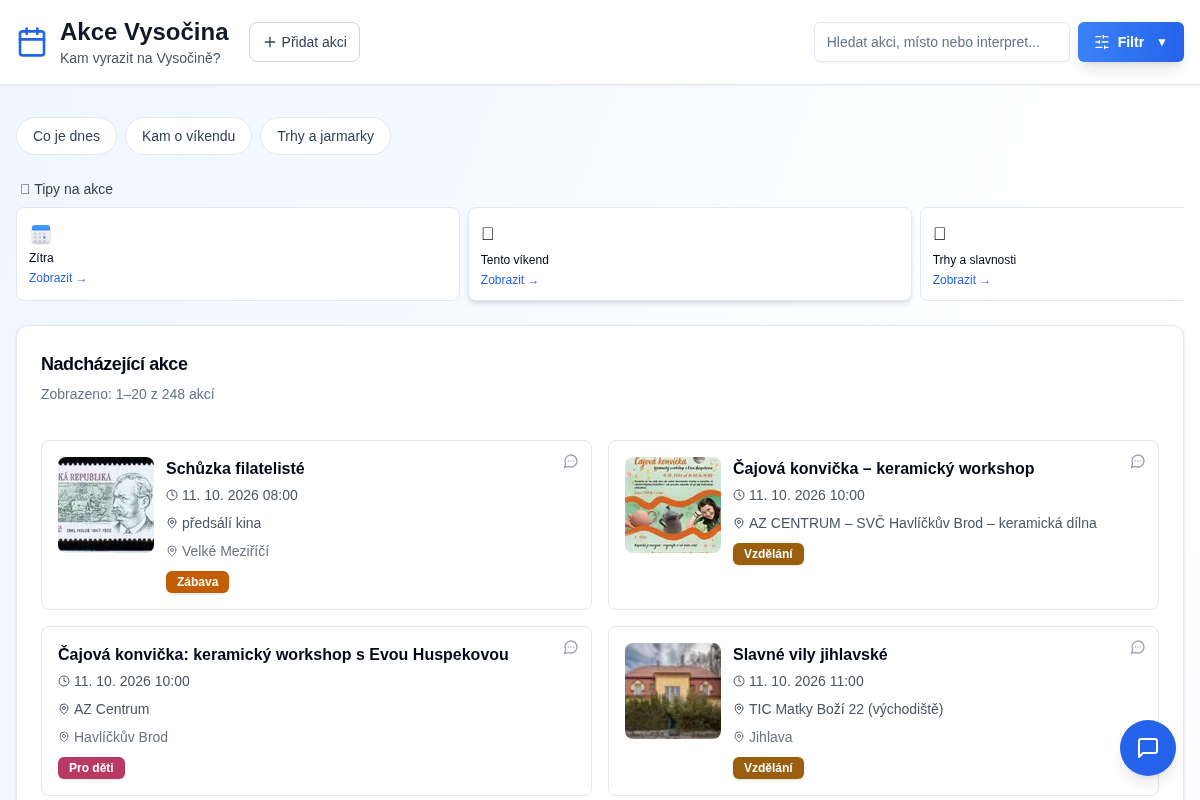This screenshot has width=1200, height=800.
Task: Focus the event search field
Action: 942,42
